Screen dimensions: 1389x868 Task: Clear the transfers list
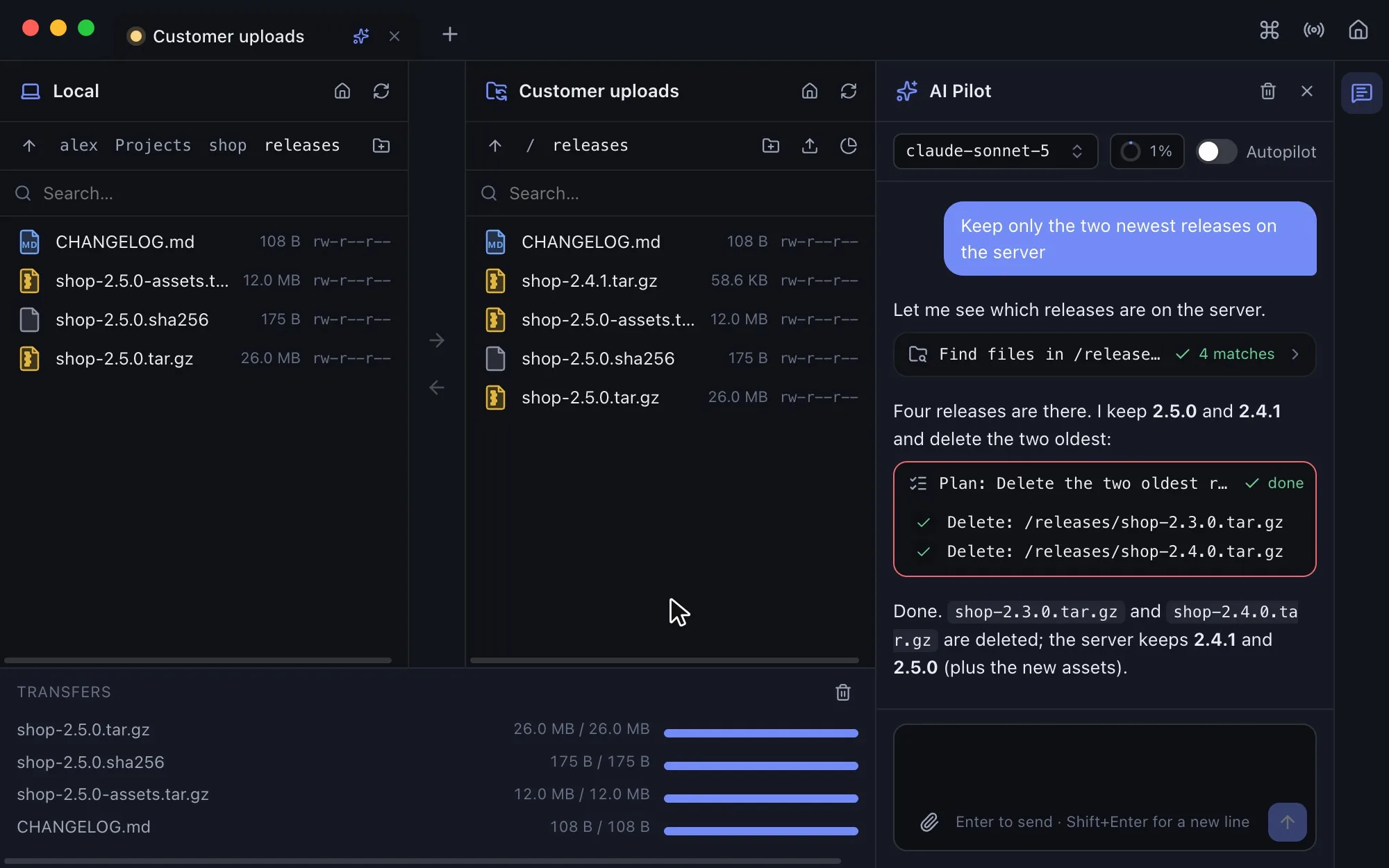[842, 692]
